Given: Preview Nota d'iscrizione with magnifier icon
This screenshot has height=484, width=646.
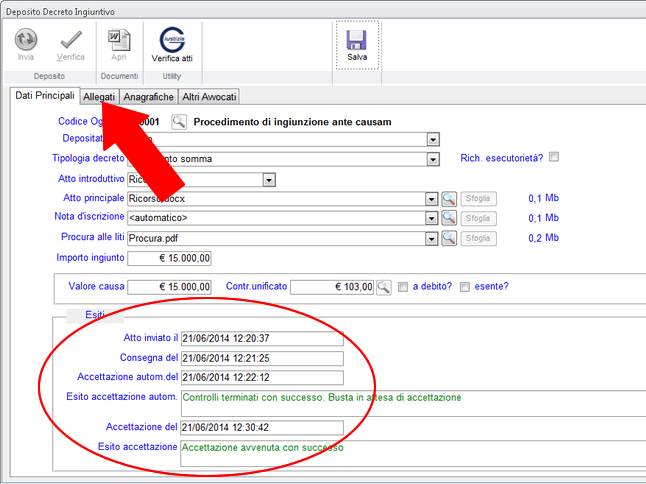Looking at the screenshot, I should (x=449, y=218).
